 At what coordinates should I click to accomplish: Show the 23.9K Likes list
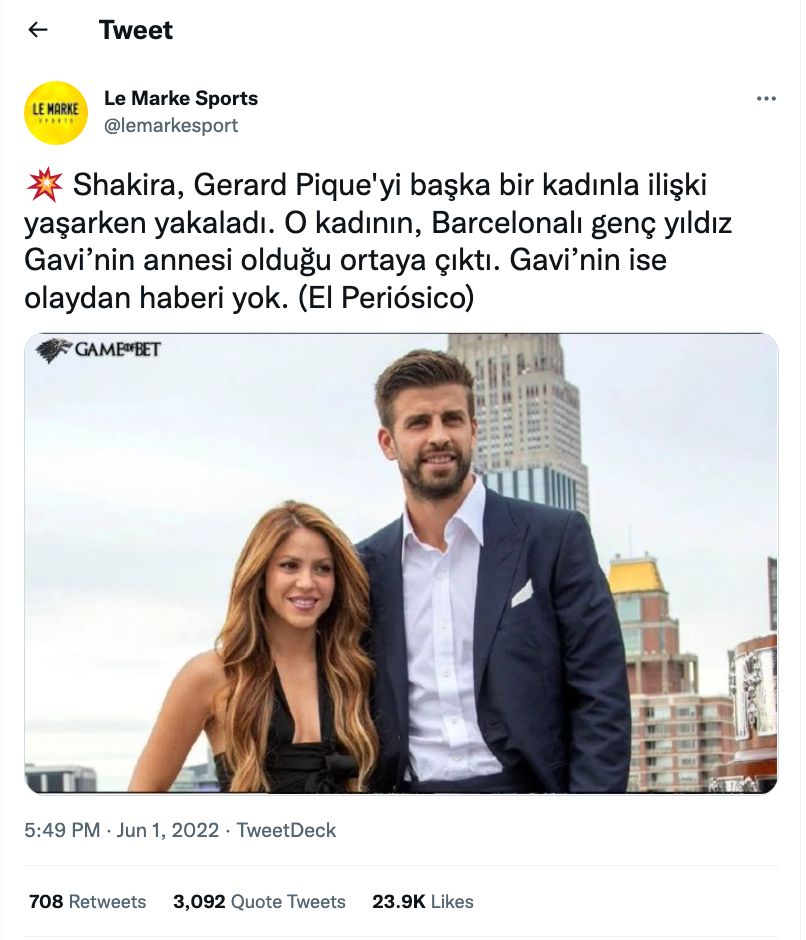[423, 901]
